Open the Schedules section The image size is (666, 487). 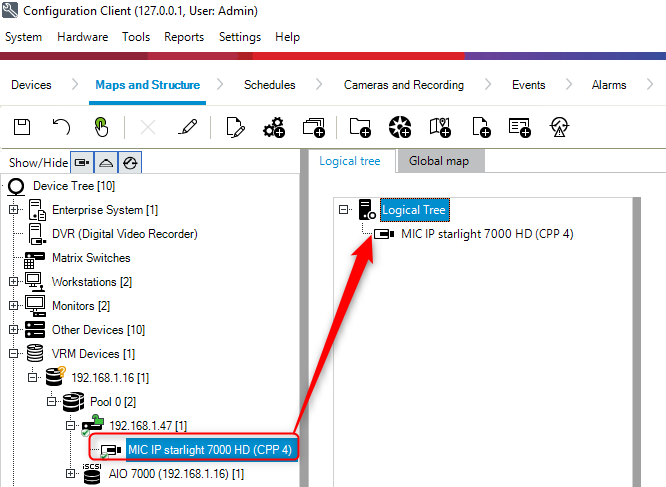click(269, 85)
